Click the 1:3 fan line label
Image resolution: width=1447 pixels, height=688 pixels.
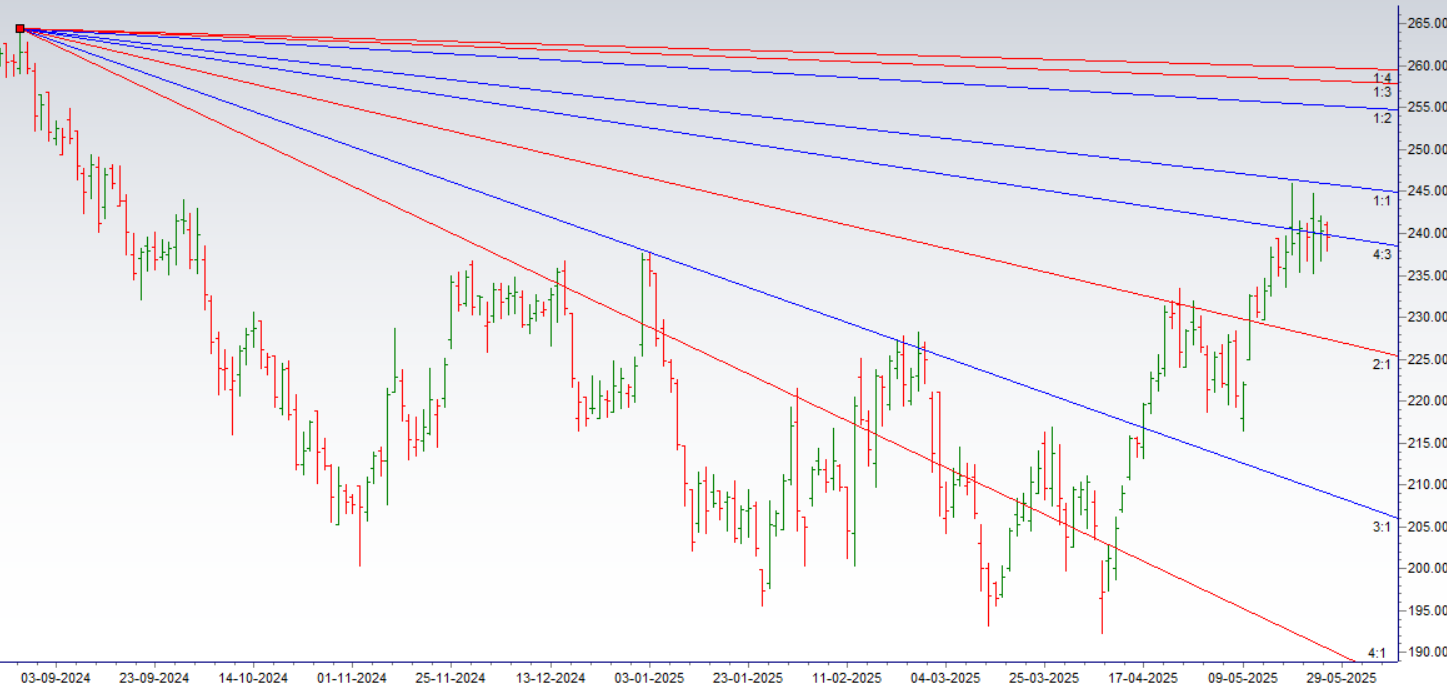pyautogui.click(x=1382, y=92)
